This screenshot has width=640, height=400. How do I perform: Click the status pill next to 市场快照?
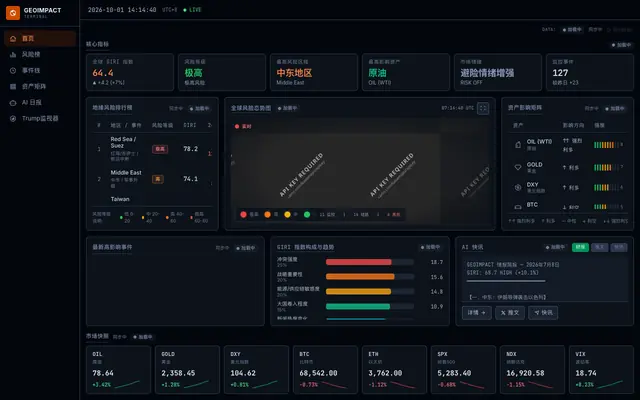(x=142, y=337)
